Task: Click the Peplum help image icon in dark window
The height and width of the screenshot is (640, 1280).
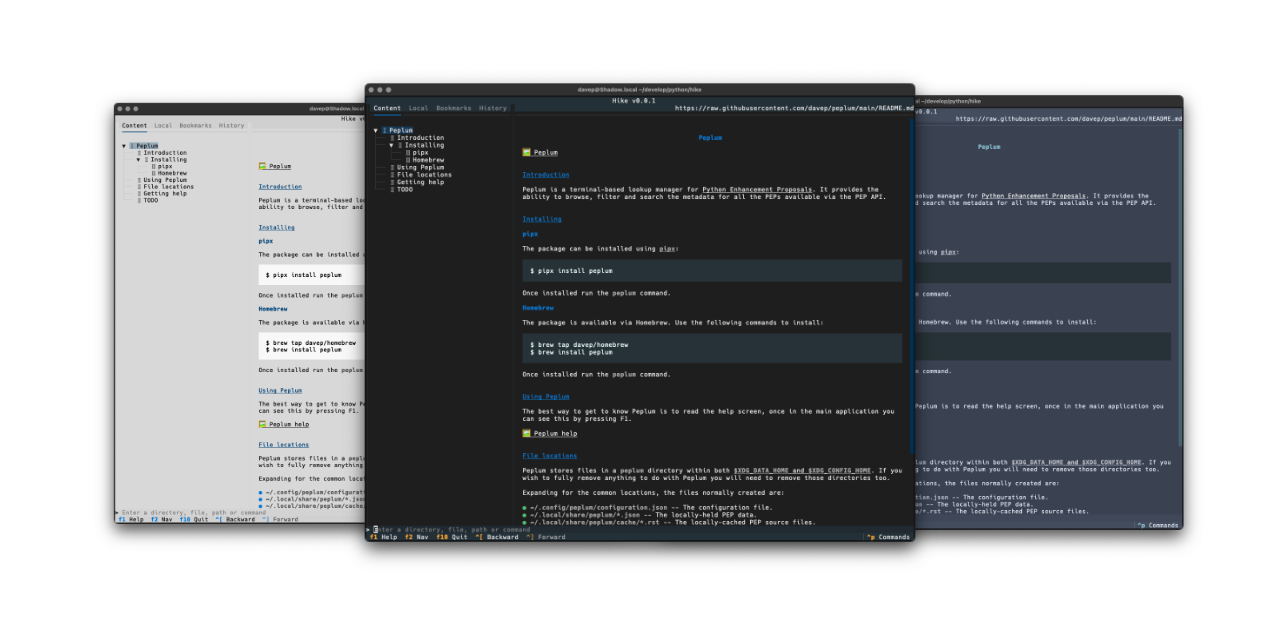Action: [x=527, y=434]
